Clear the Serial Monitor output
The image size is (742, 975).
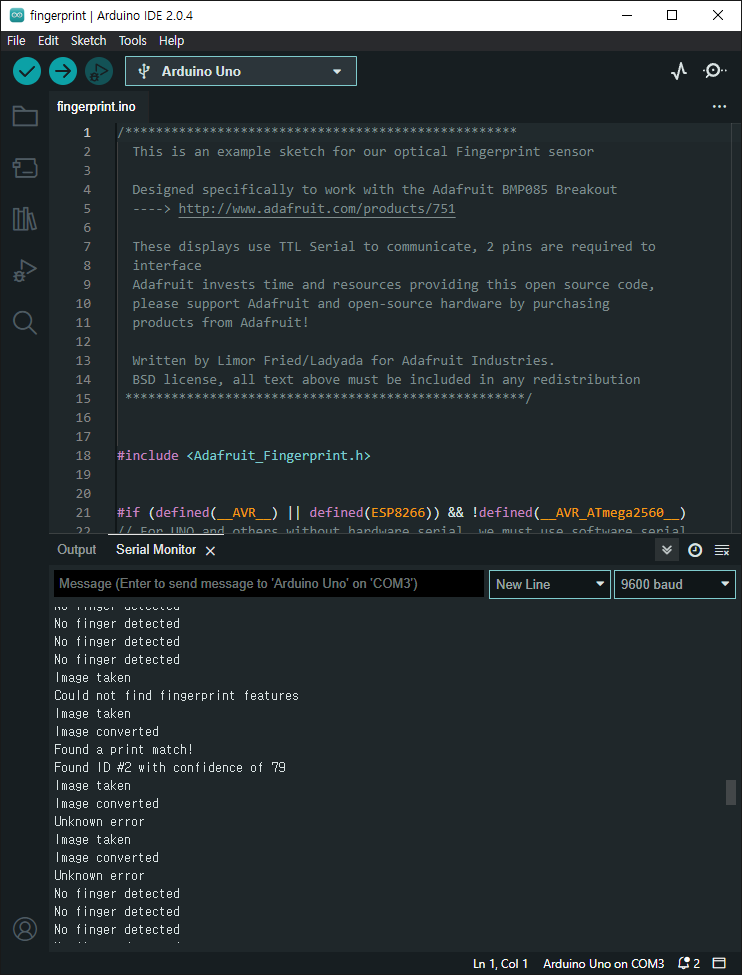pyautogui.click(x=721, y=550)
